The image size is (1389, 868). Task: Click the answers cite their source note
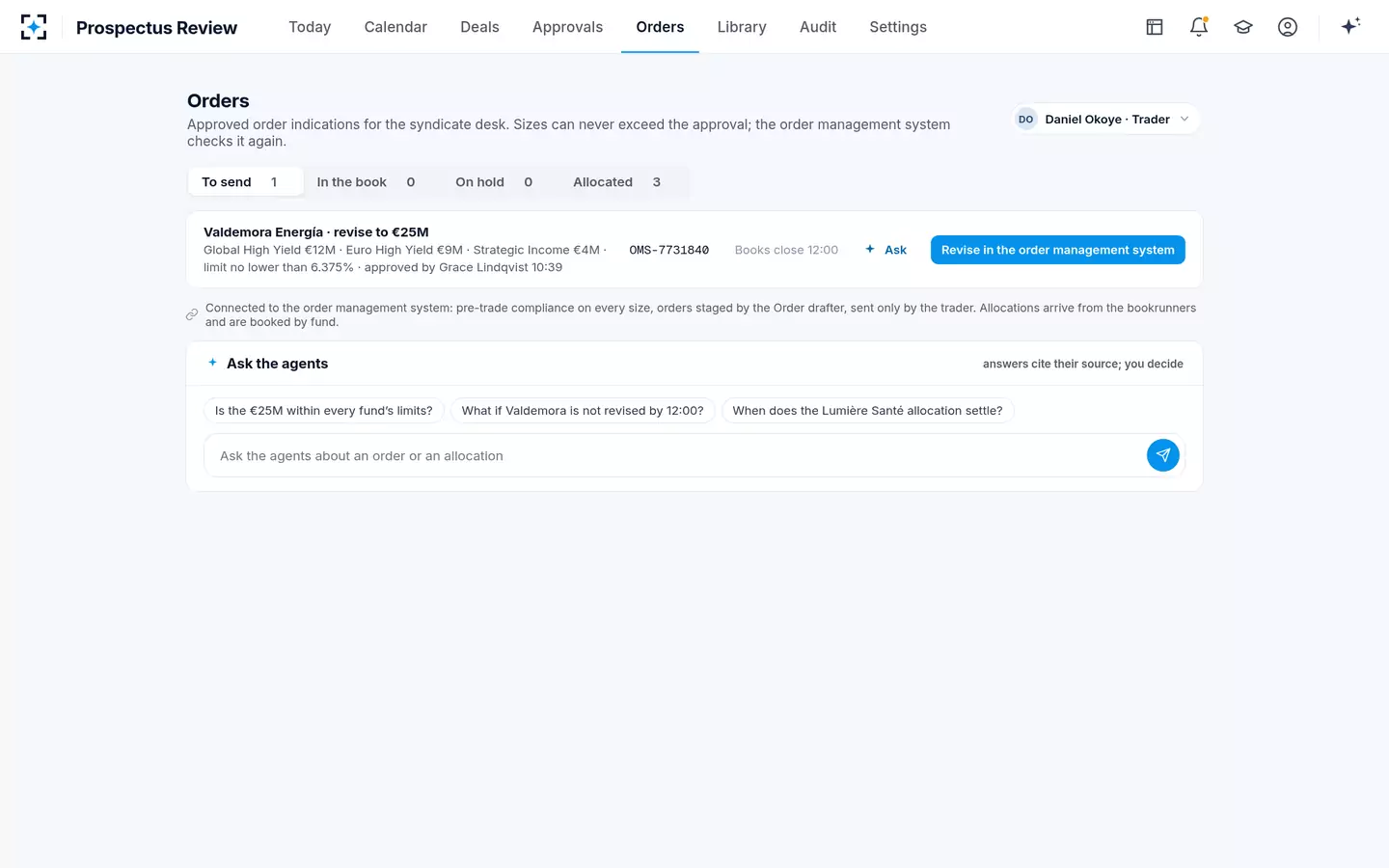click(1082, 364)
